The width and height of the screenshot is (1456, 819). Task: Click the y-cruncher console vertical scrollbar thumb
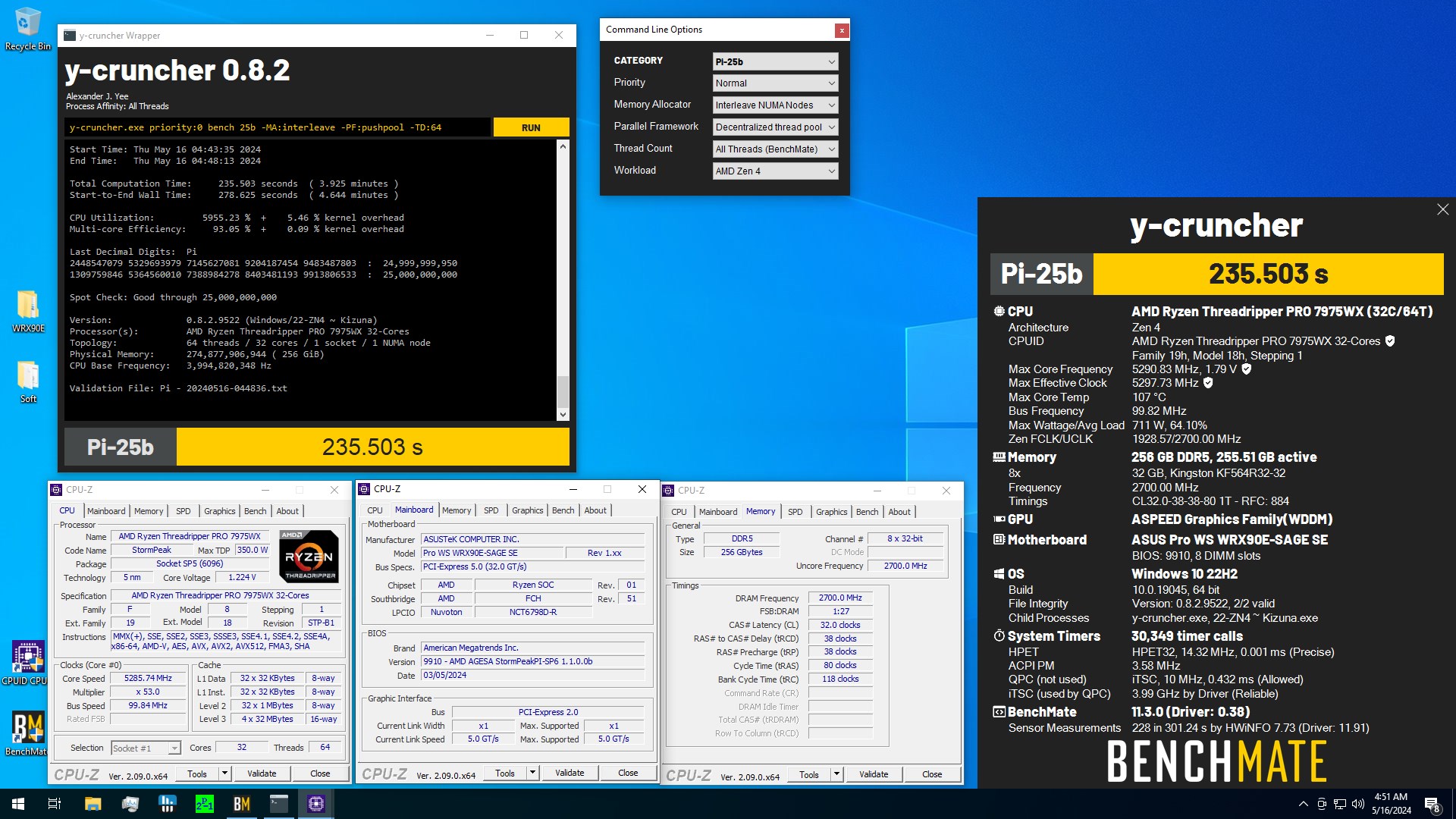(x=563, y=392)
